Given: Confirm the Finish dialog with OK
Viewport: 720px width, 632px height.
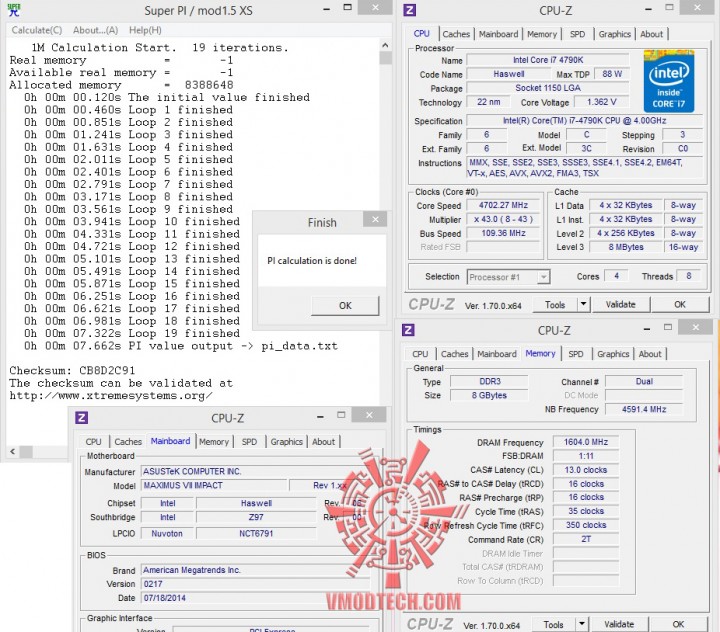Looking at the screenshot, I should tap(345, 305).
